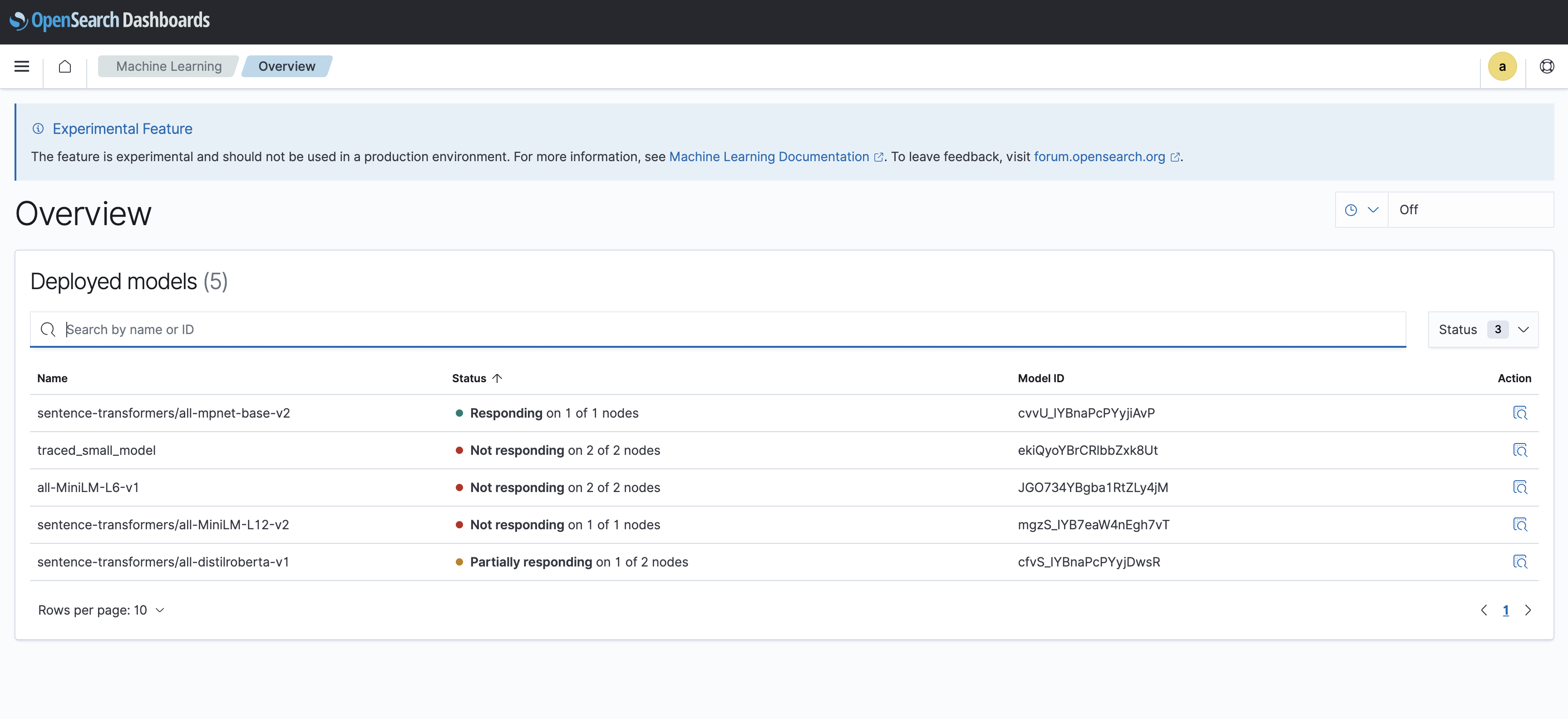Click model ID JGO734YBgba1RtZLy4jM
The image size is (1568, 719).
coord(1093,487)
